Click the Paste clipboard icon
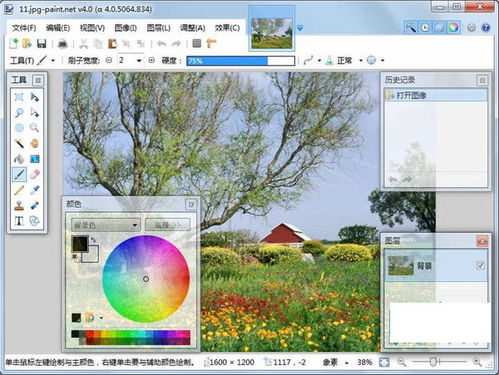The height and width of the screenshot is (375, 499). (x=112, y=43)
